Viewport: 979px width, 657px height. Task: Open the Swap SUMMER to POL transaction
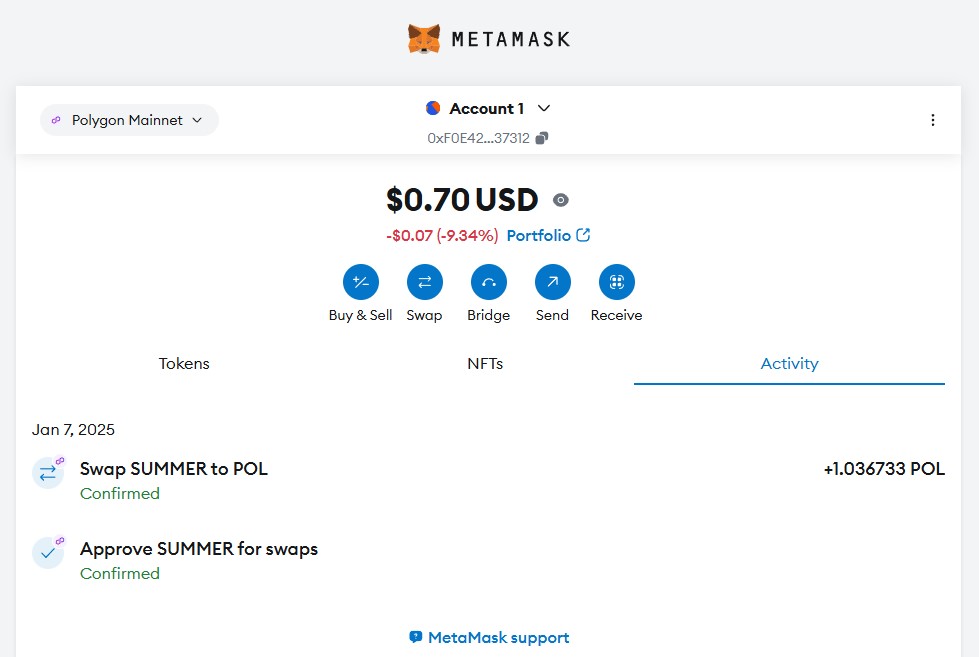174,468
